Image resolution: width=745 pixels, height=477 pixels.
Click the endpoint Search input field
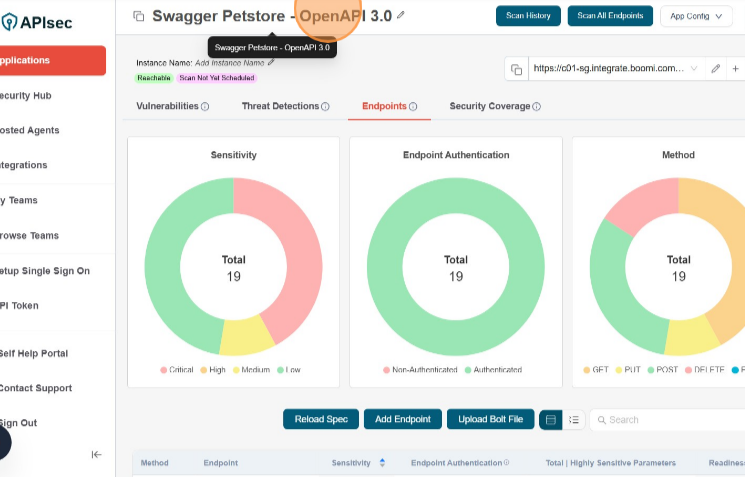tap(670, 420)
